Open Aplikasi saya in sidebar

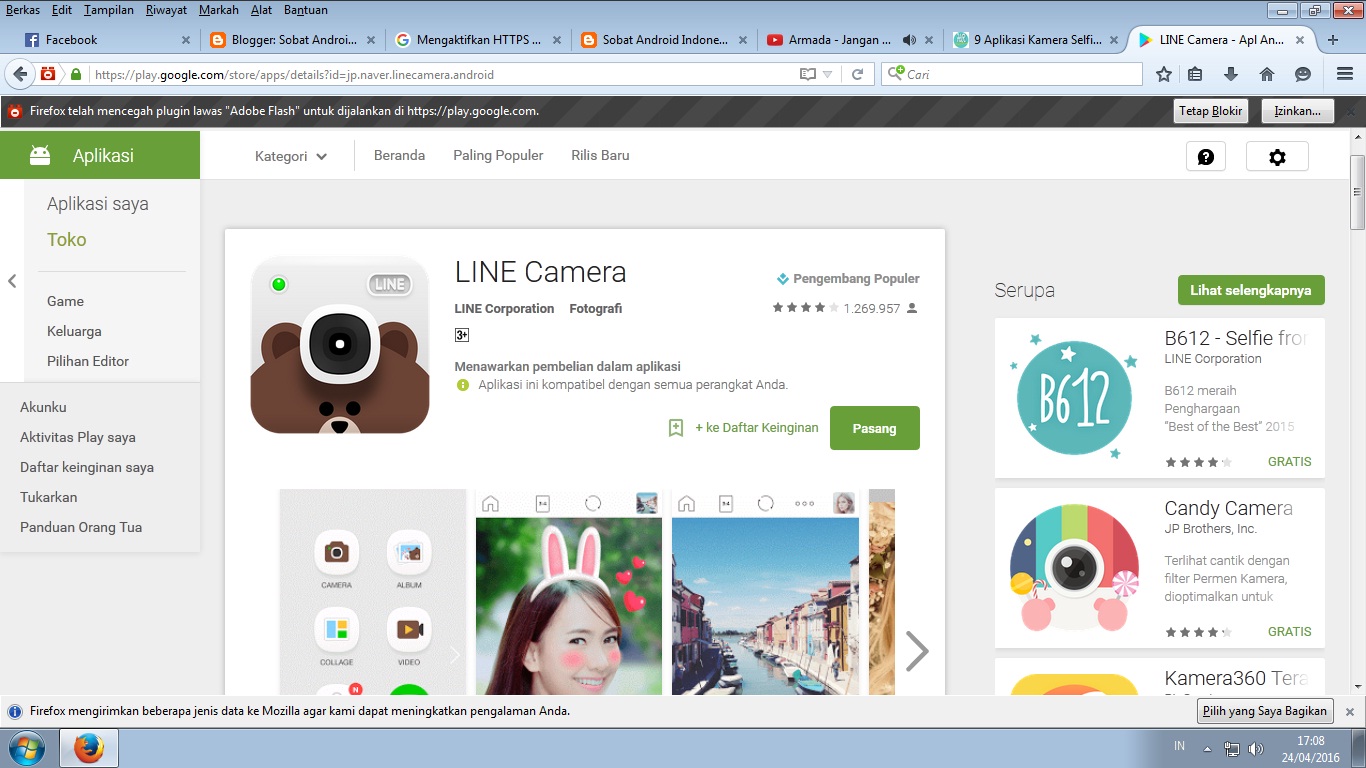[x=98, y=204]
